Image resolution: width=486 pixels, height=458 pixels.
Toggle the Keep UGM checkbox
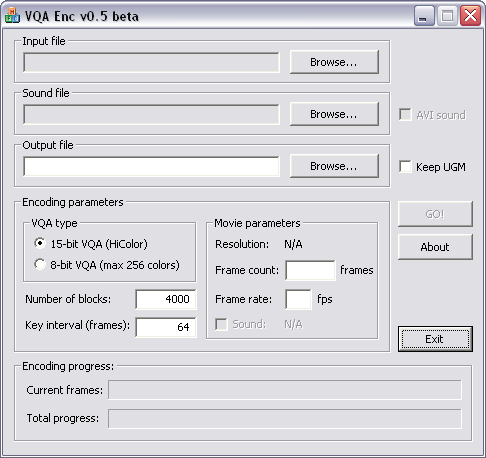pyautogui.click(x=405, y=167)
